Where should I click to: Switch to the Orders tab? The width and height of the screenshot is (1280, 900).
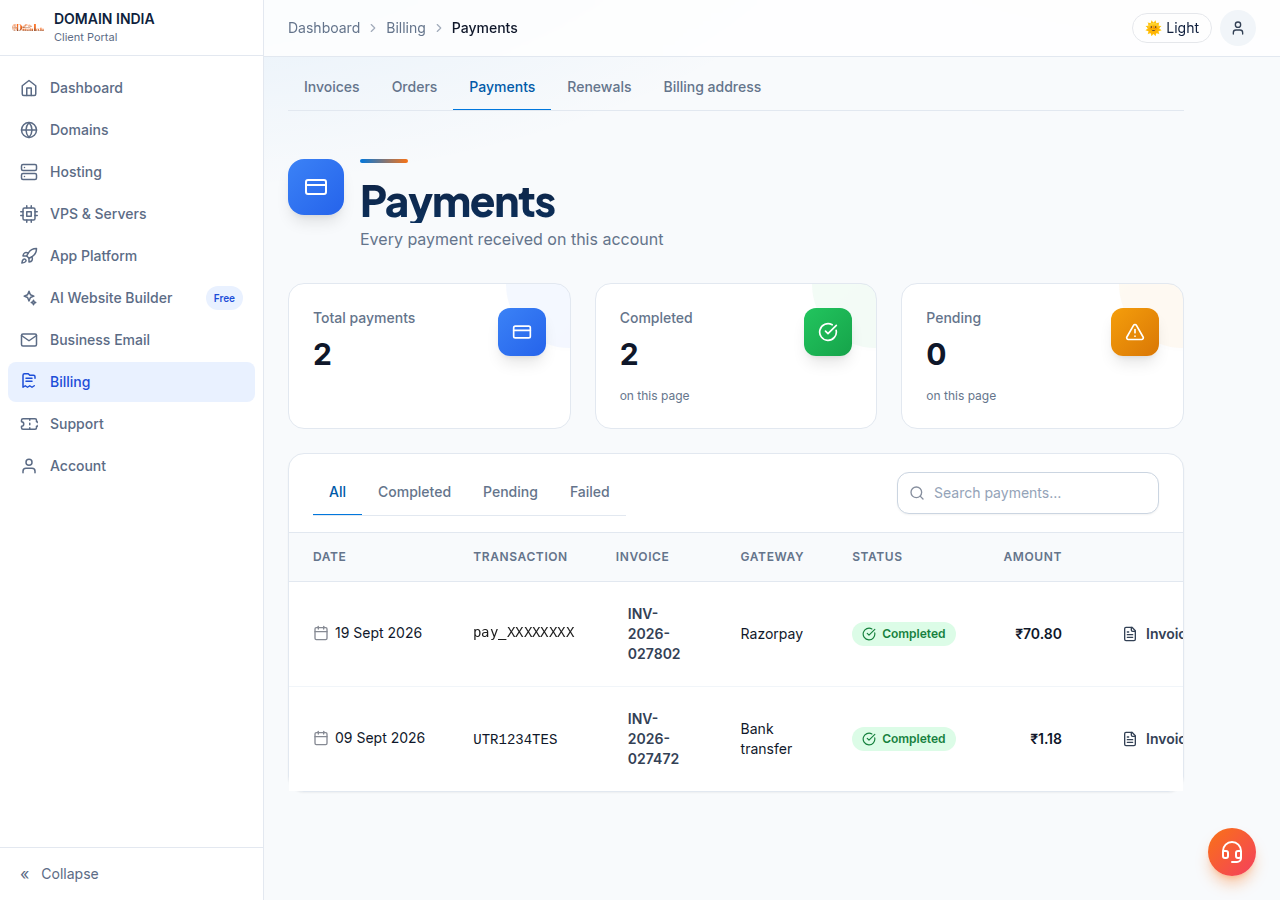tap(414, 87)
